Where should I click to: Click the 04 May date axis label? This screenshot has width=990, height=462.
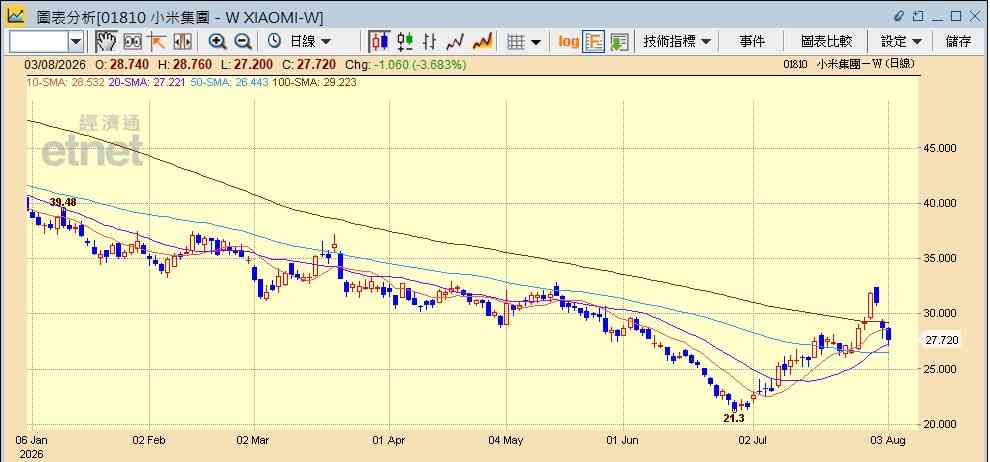(x=506, y=441)
